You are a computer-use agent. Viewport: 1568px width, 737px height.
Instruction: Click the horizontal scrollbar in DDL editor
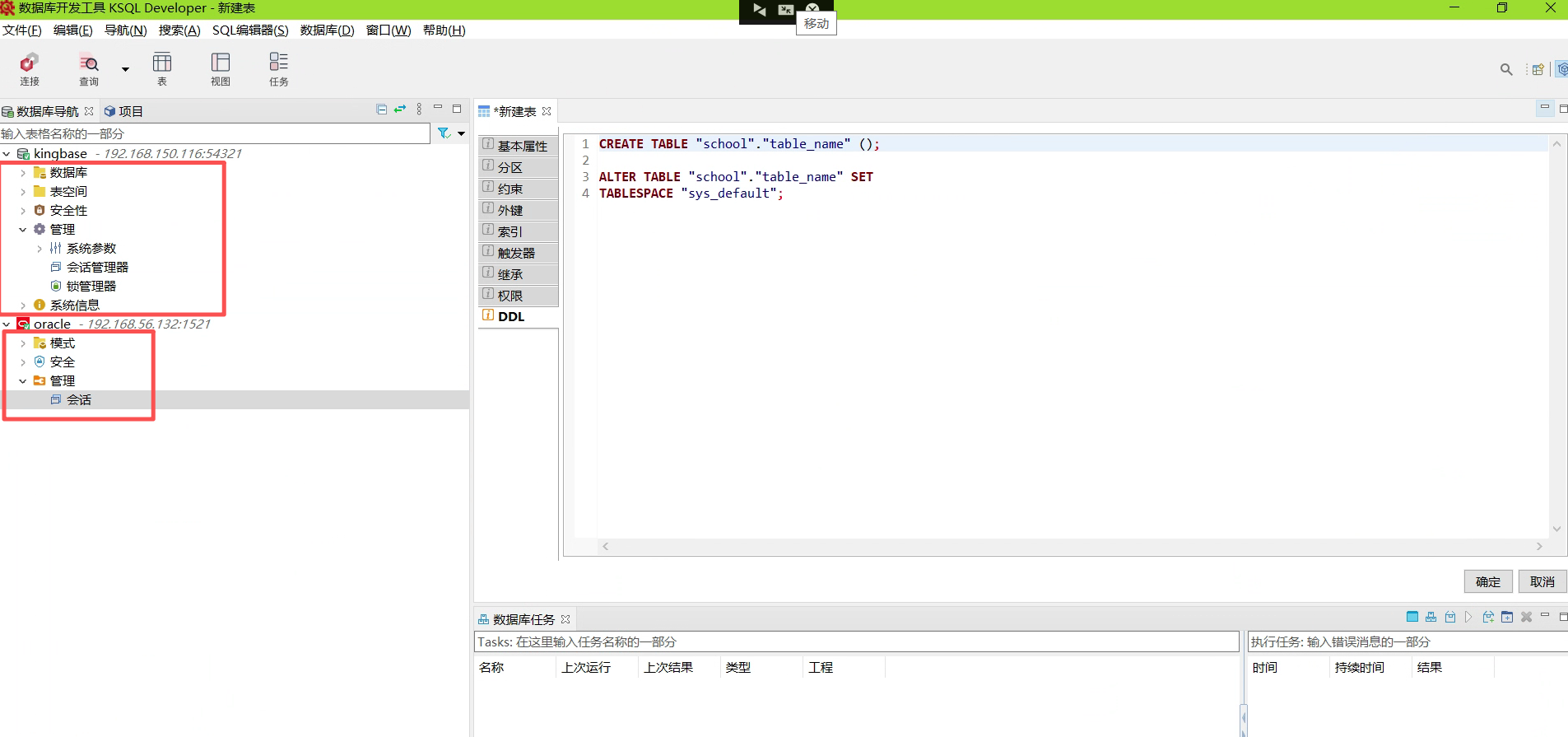pos(1072,546)
